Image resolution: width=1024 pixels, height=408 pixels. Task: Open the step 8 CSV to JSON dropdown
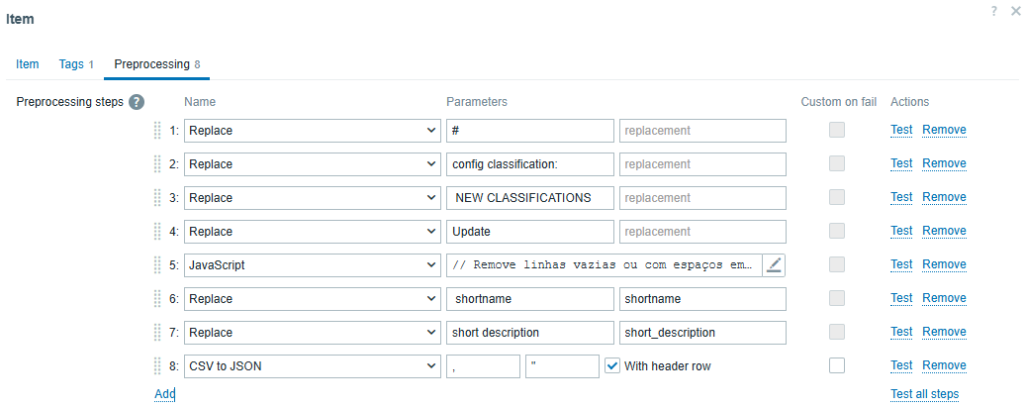coord(312,366)
